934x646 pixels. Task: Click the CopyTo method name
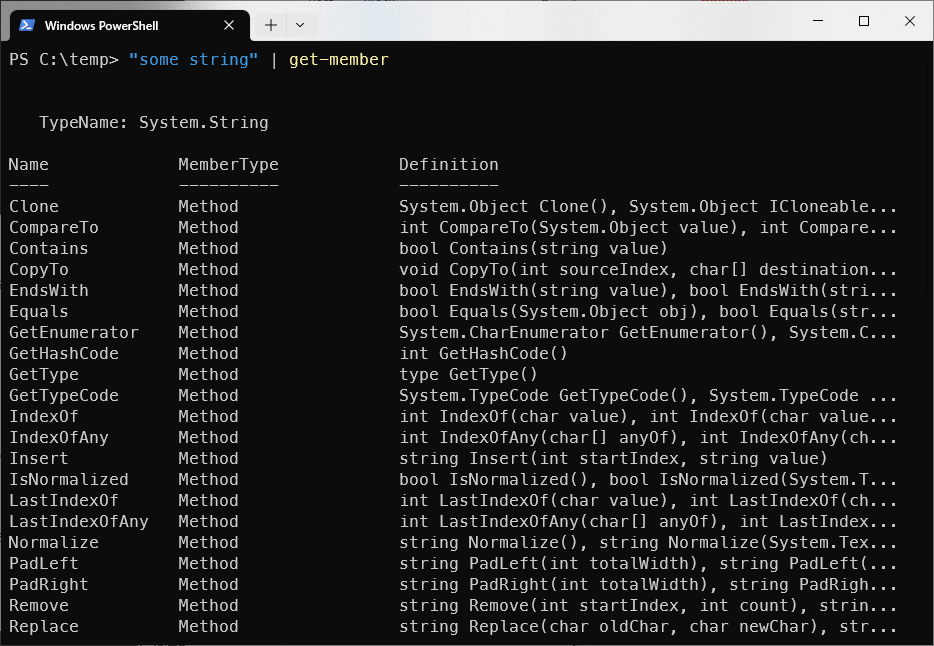tap(39, 270)
